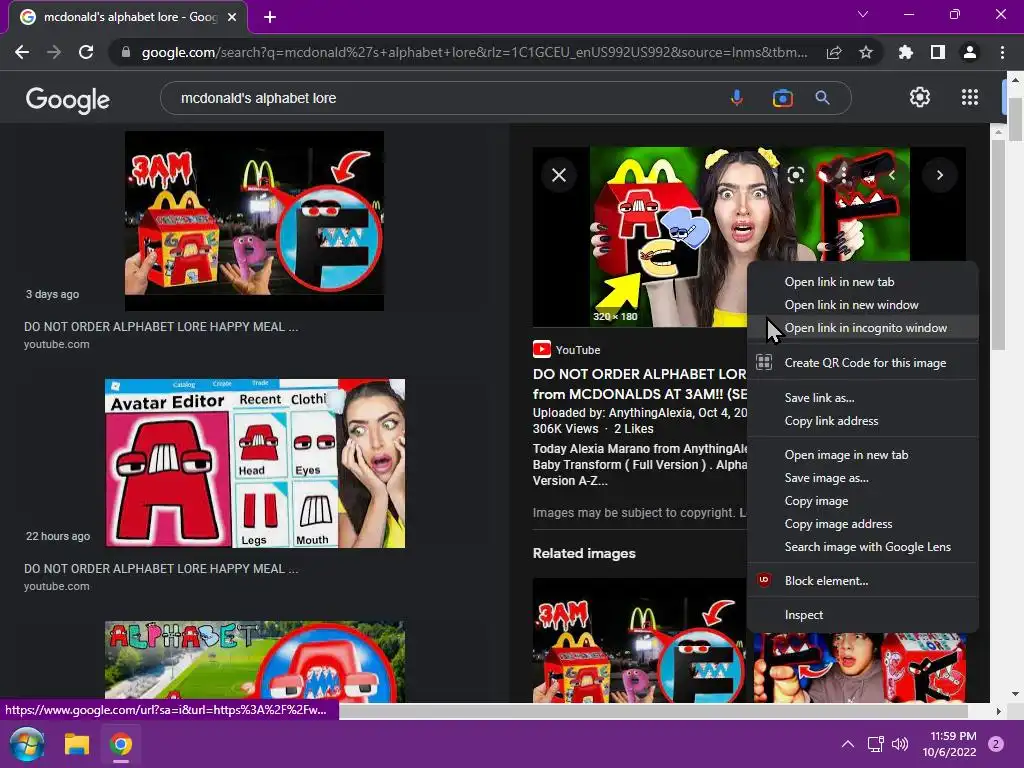Toggle the browser side panel icon

click(938, 52)
